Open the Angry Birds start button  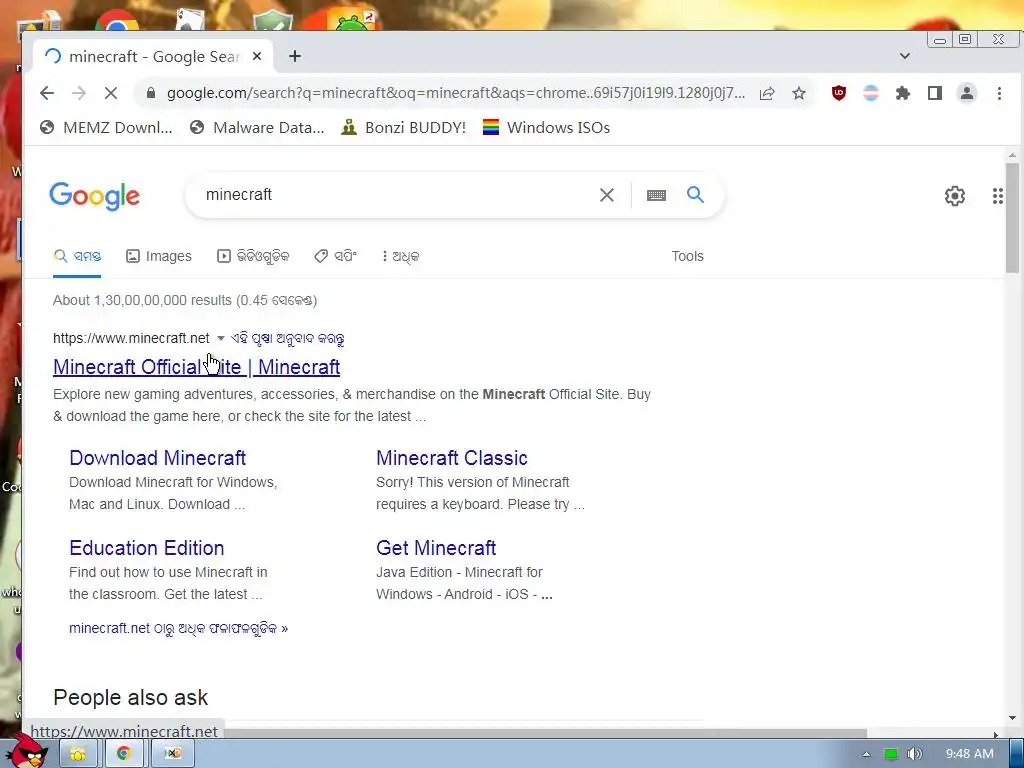click(x=29, y=751)
